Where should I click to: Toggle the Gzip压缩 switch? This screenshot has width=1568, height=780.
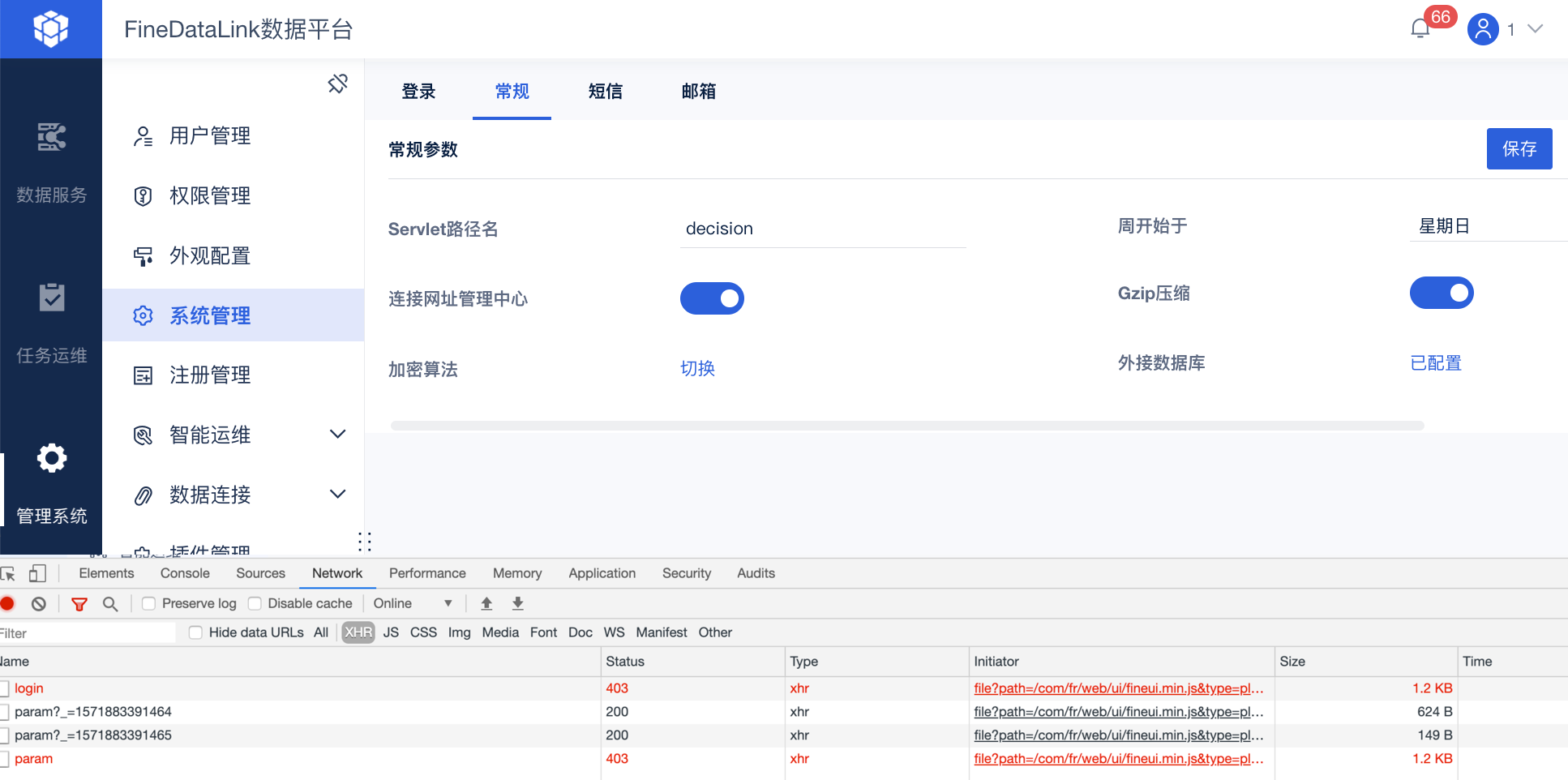point(1441,293)
